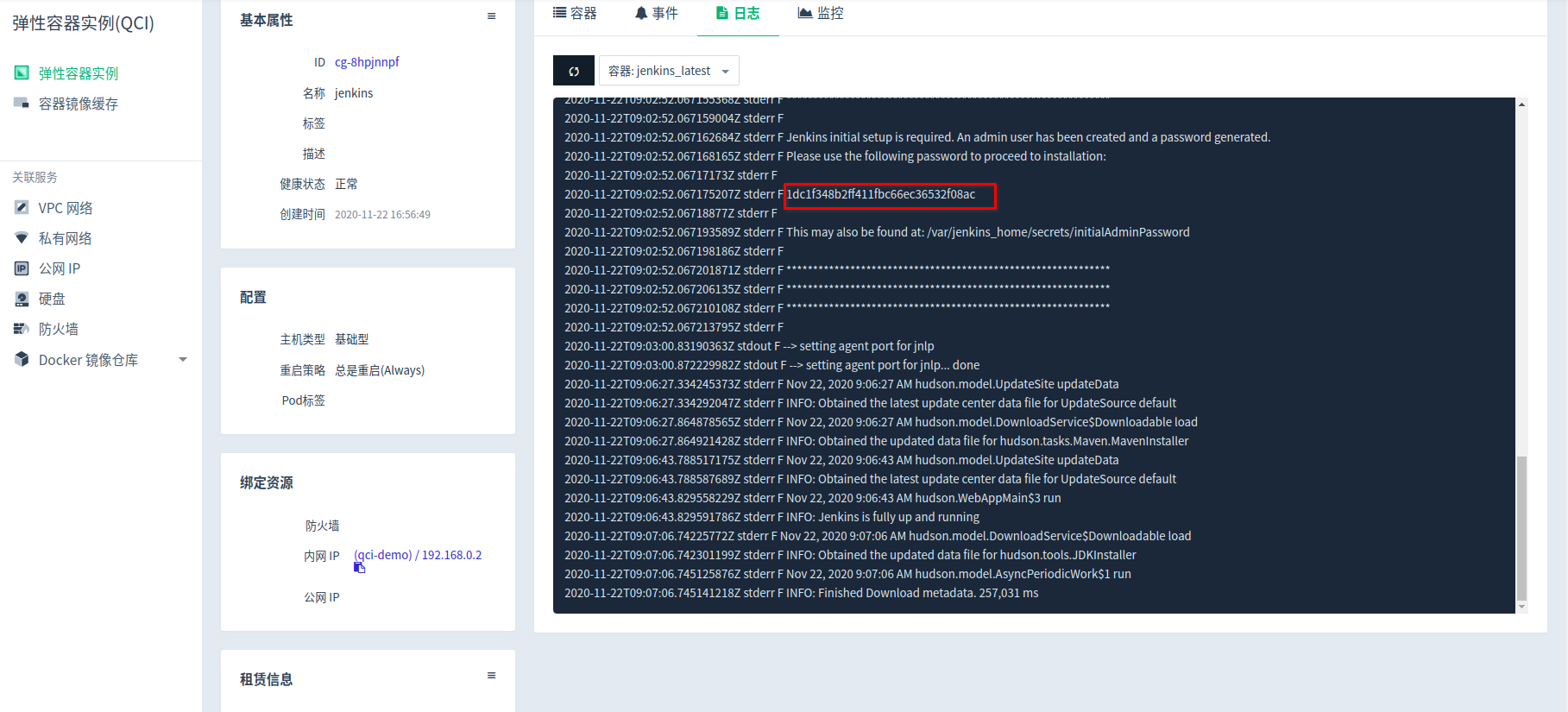
Task: Click the 私有网络 icon
Action: point(22,237)
